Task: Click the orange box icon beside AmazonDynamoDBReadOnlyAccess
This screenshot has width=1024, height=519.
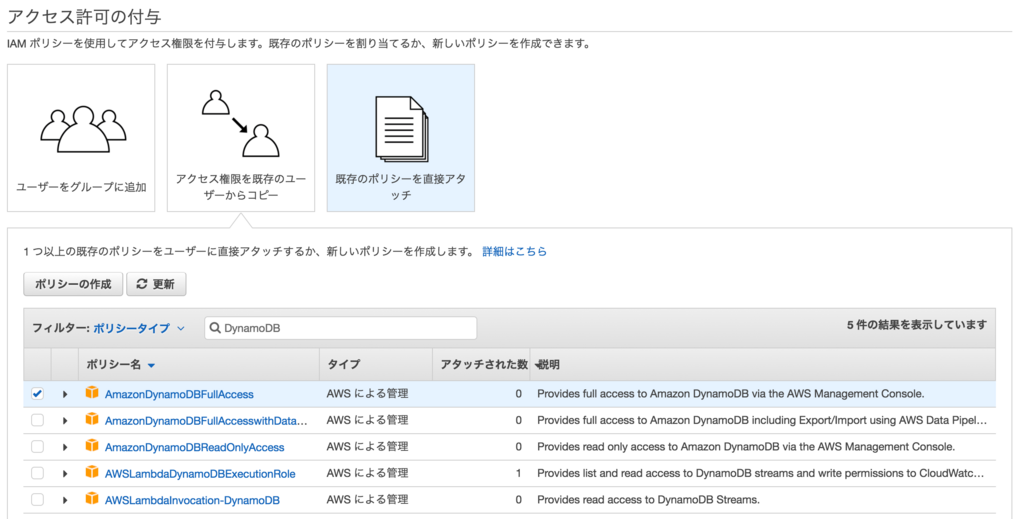Action: pos(92,447)
